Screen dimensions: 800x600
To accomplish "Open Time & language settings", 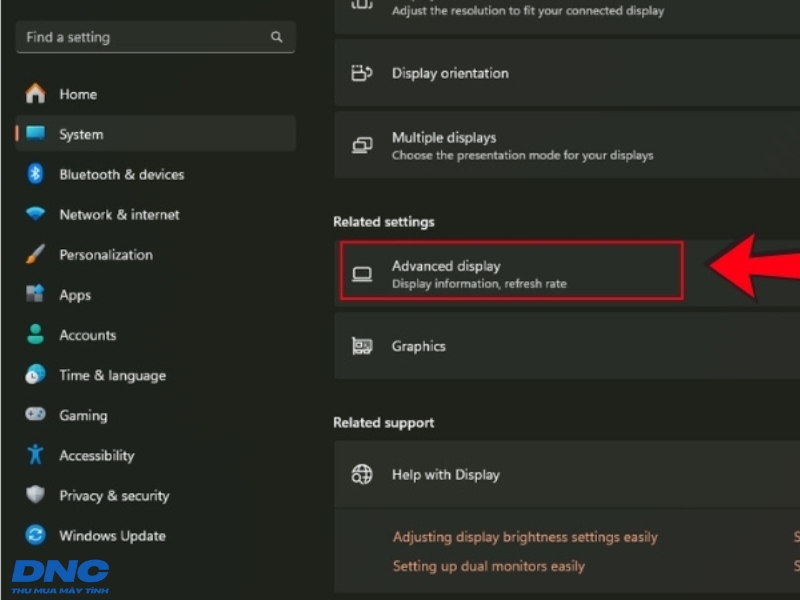I will 156,375.
